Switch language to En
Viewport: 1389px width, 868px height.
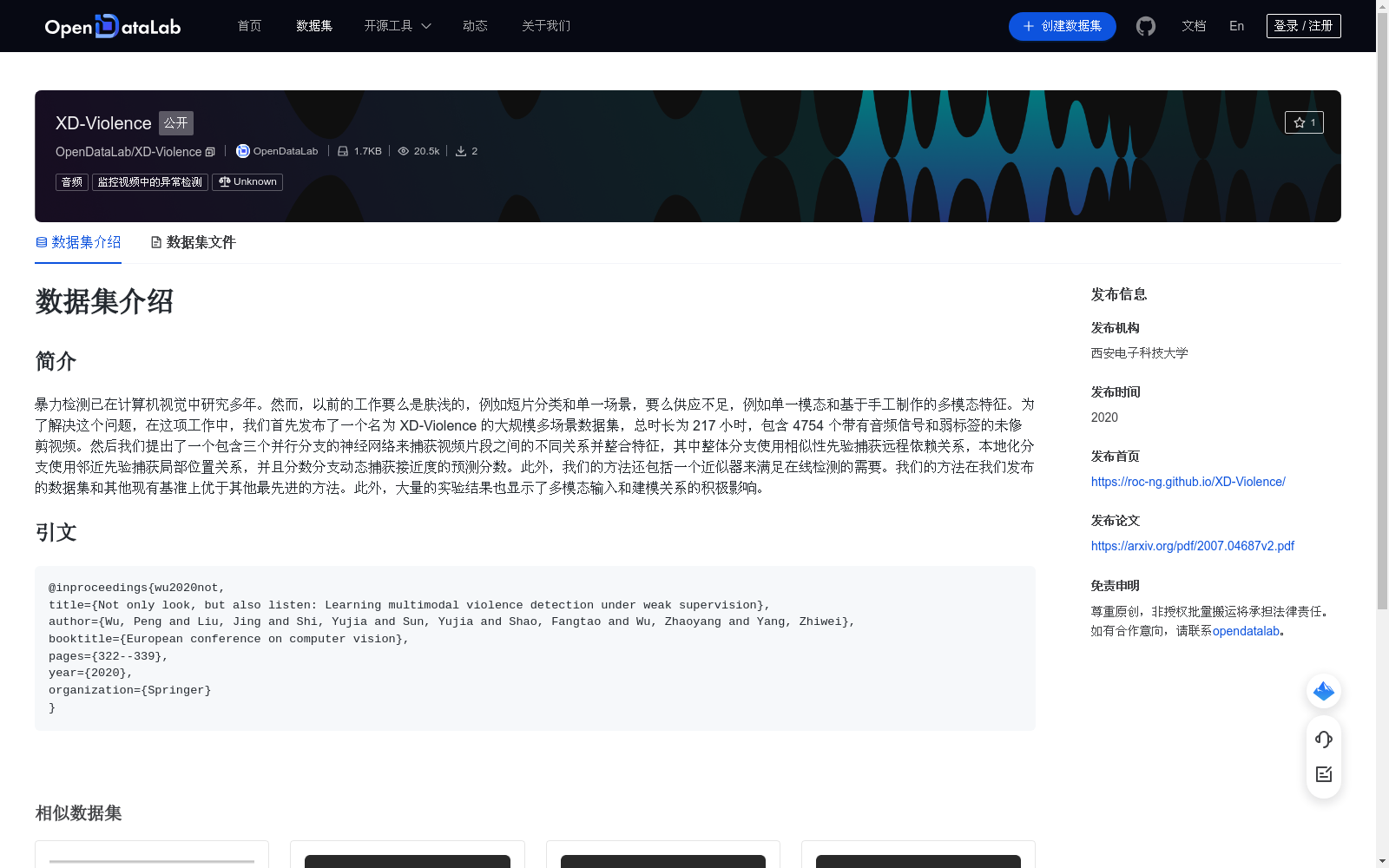pos(1237,26)
